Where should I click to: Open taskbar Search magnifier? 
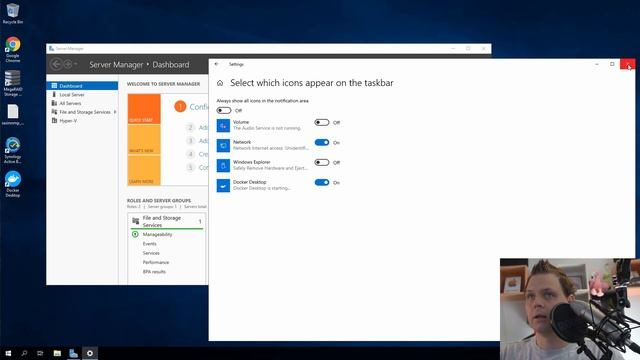click(24, 353)
